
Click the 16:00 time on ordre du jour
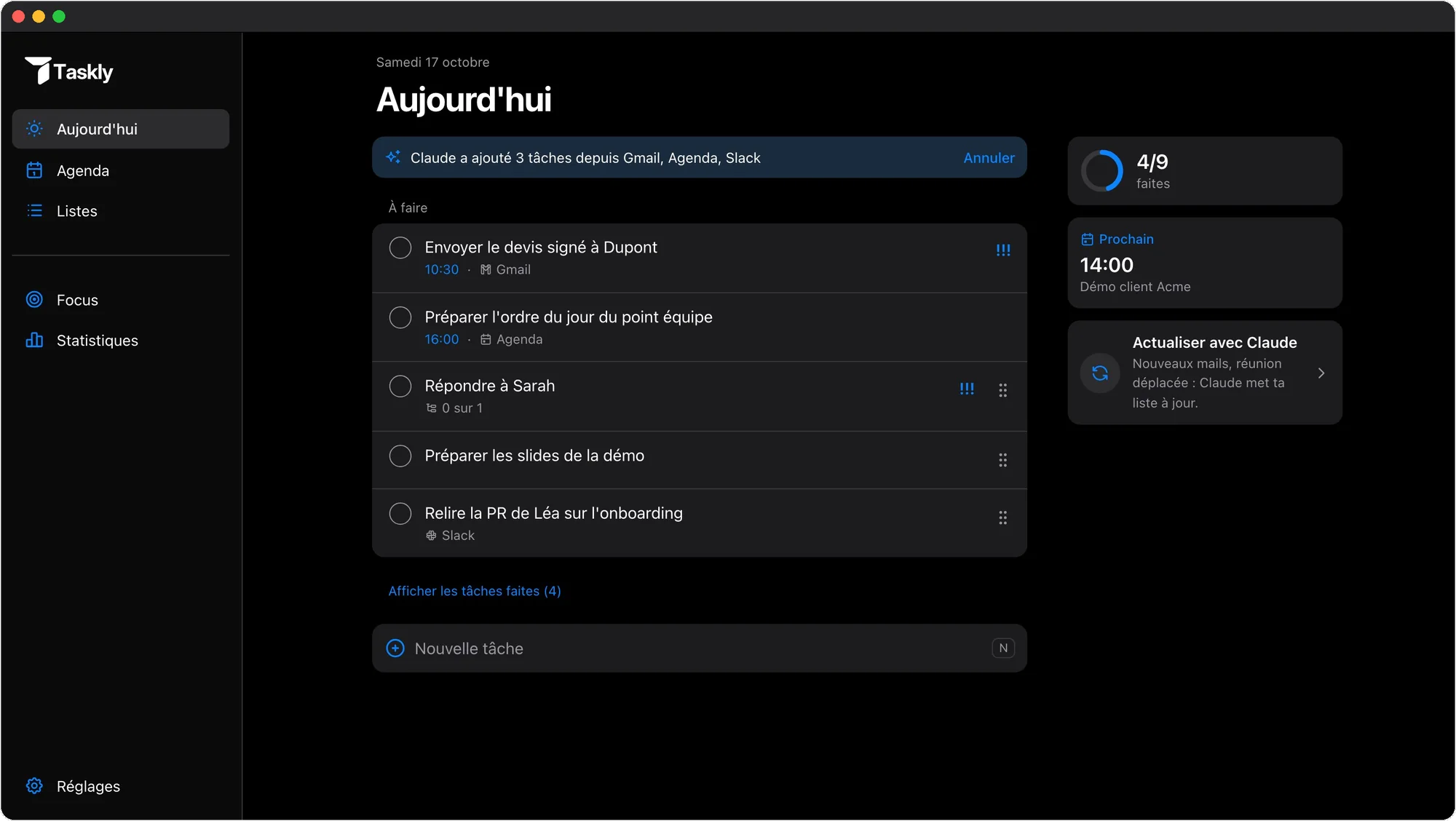pyautogui.click(x=442, y=339)
